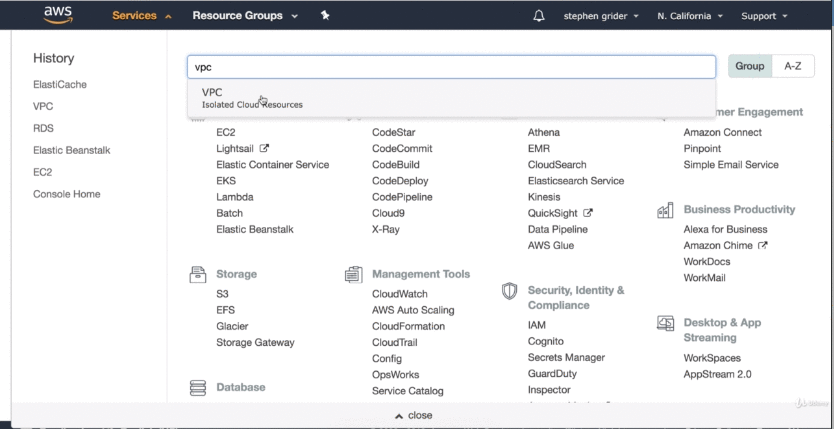Viewport: 834px width, 429px height.
Task: Click the Storage category icon
Action: pos(198,274)
